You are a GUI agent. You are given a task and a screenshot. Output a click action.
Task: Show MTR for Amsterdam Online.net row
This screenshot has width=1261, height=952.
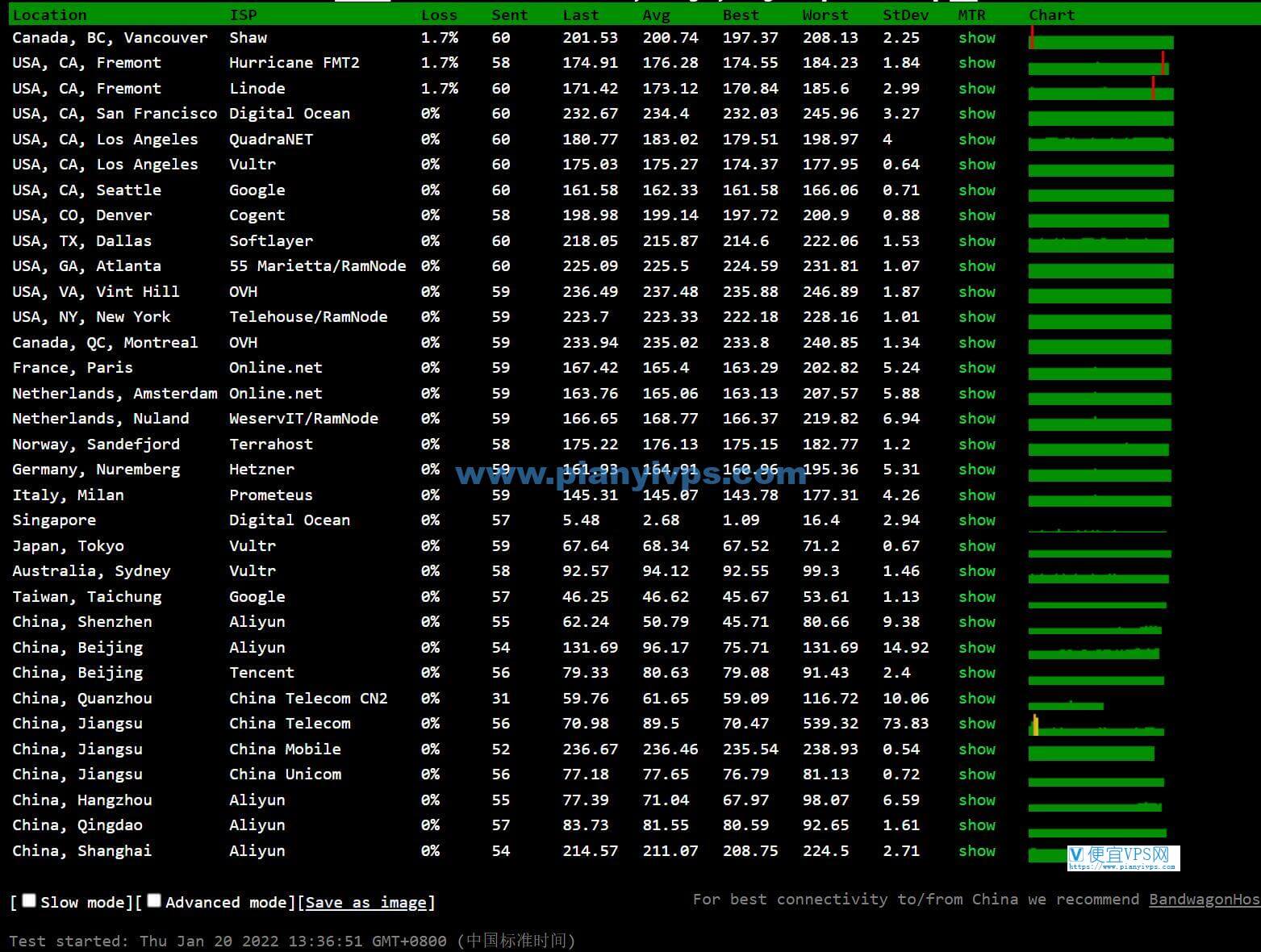click(977, 394)
